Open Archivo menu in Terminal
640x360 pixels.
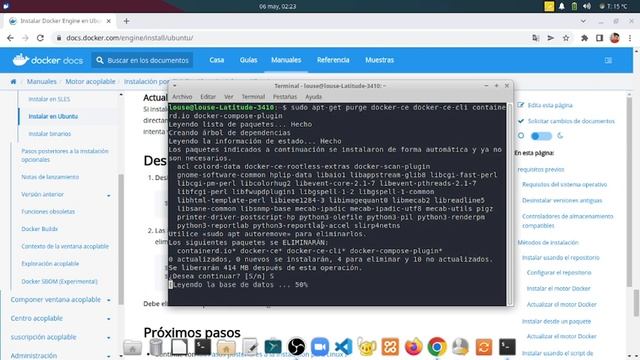(x=182, y=97)
